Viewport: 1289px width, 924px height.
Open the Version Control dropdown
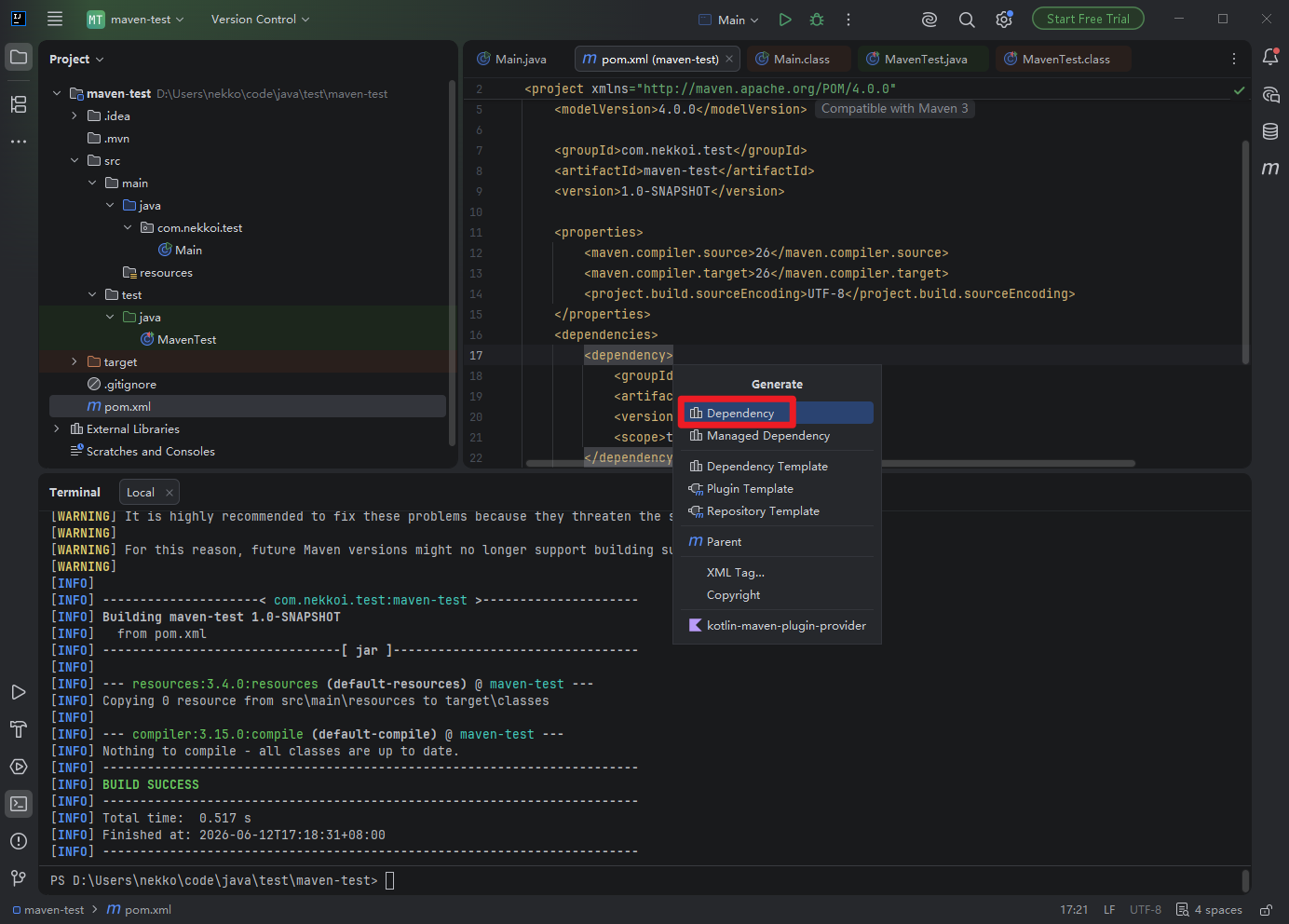(260, 20)
